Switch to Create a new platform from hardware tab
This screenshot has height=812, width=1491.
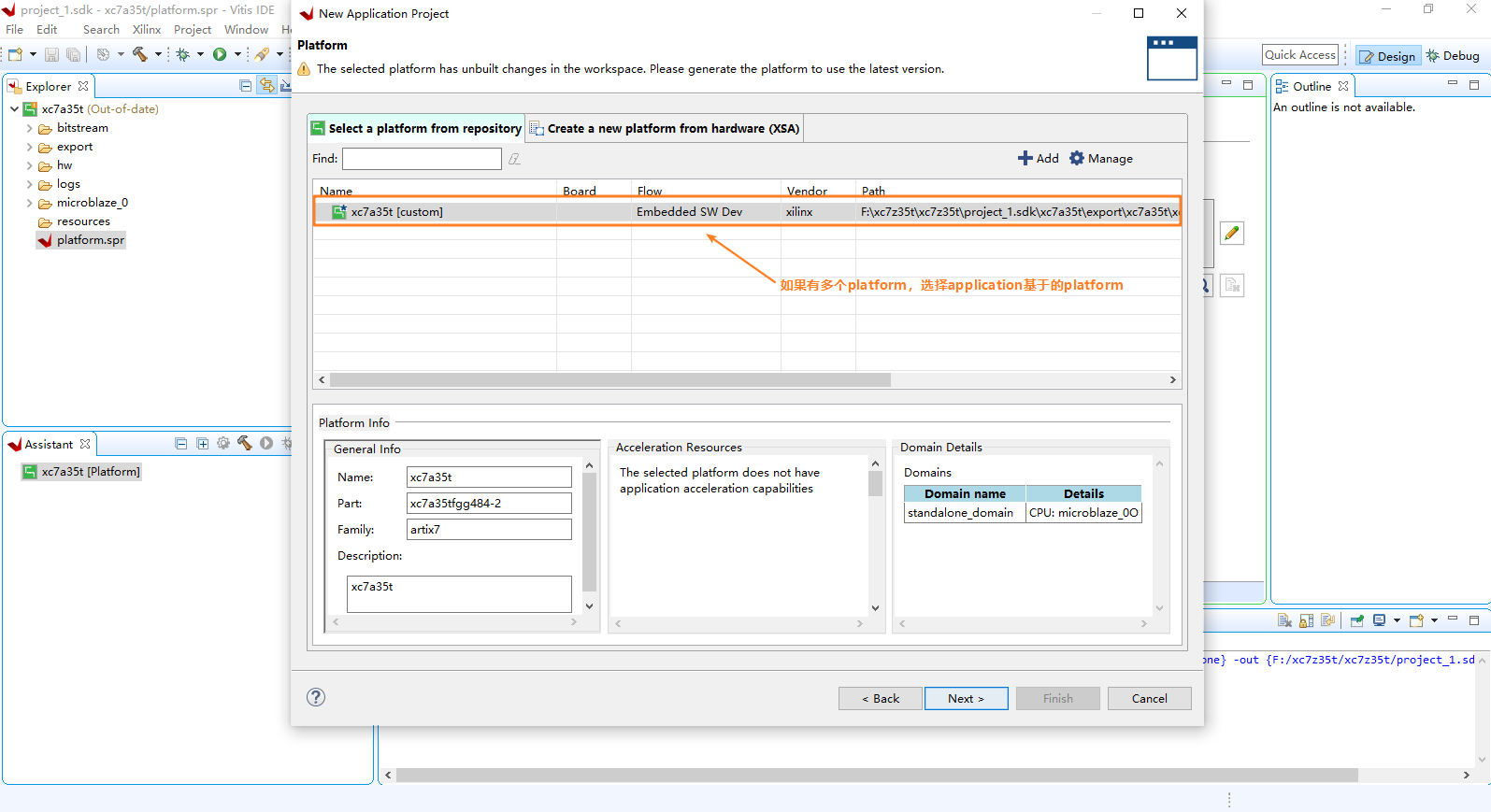(665, 128)
